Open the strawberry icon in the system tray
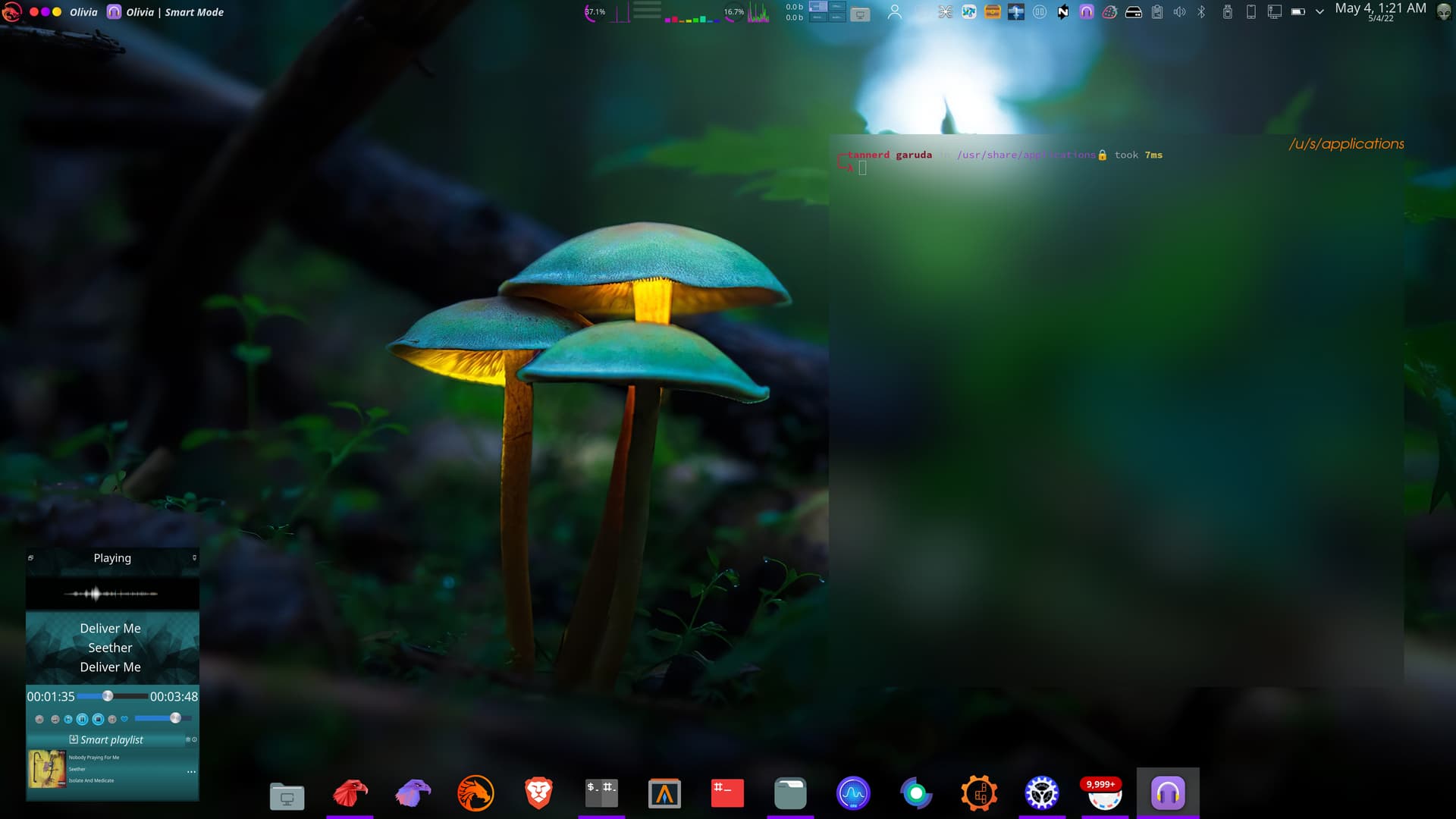The image size is (1456, 819). (x=1109, y=12)
